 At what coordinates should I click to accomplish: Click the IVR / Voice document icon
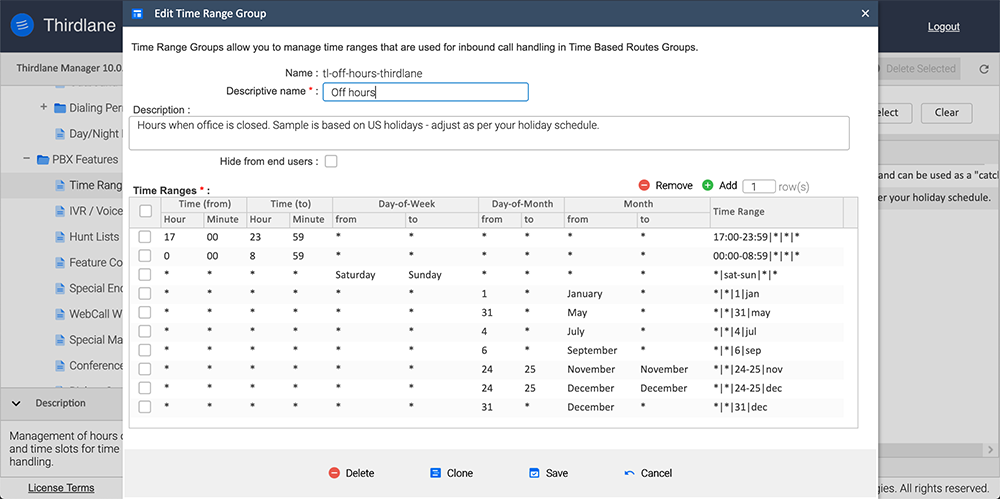pos(60,211)
